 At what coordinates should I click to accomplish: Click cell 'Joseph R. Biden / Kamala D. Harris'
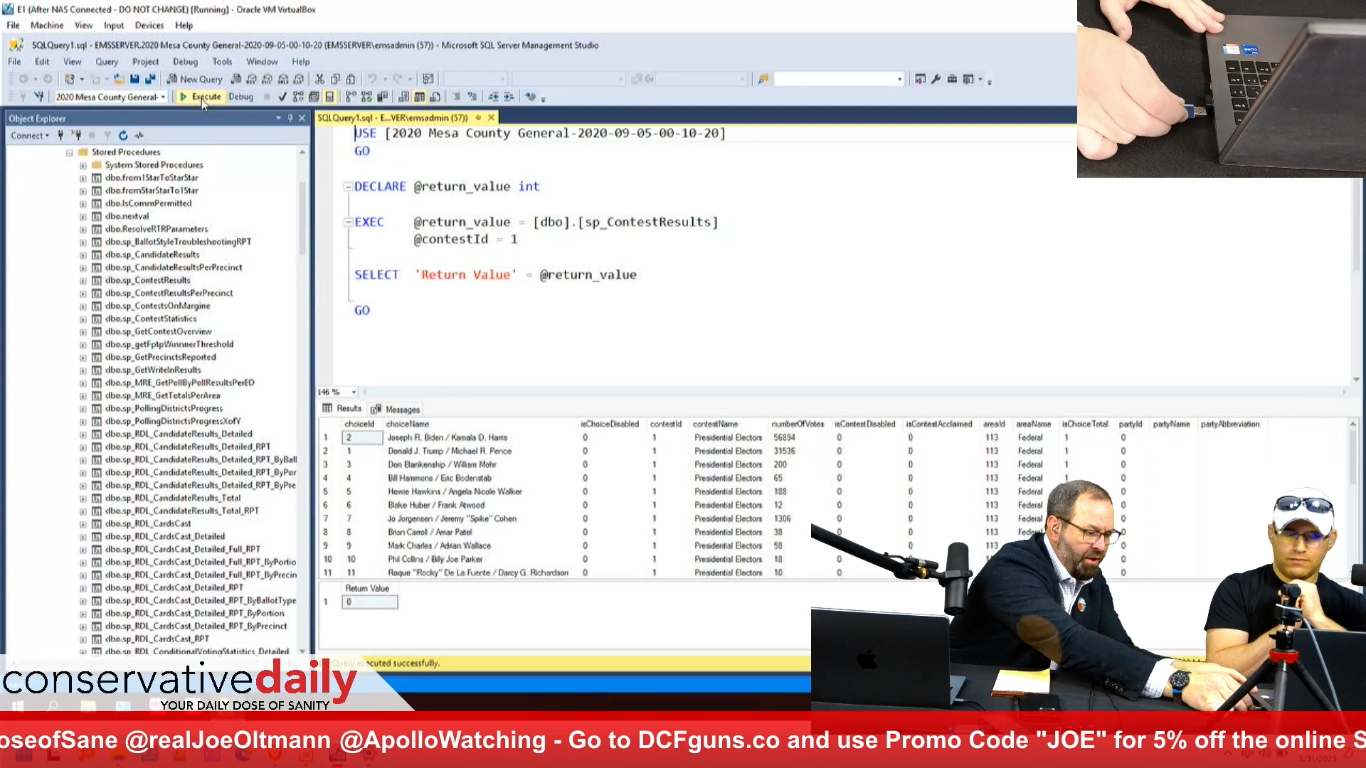click(447, 437)
